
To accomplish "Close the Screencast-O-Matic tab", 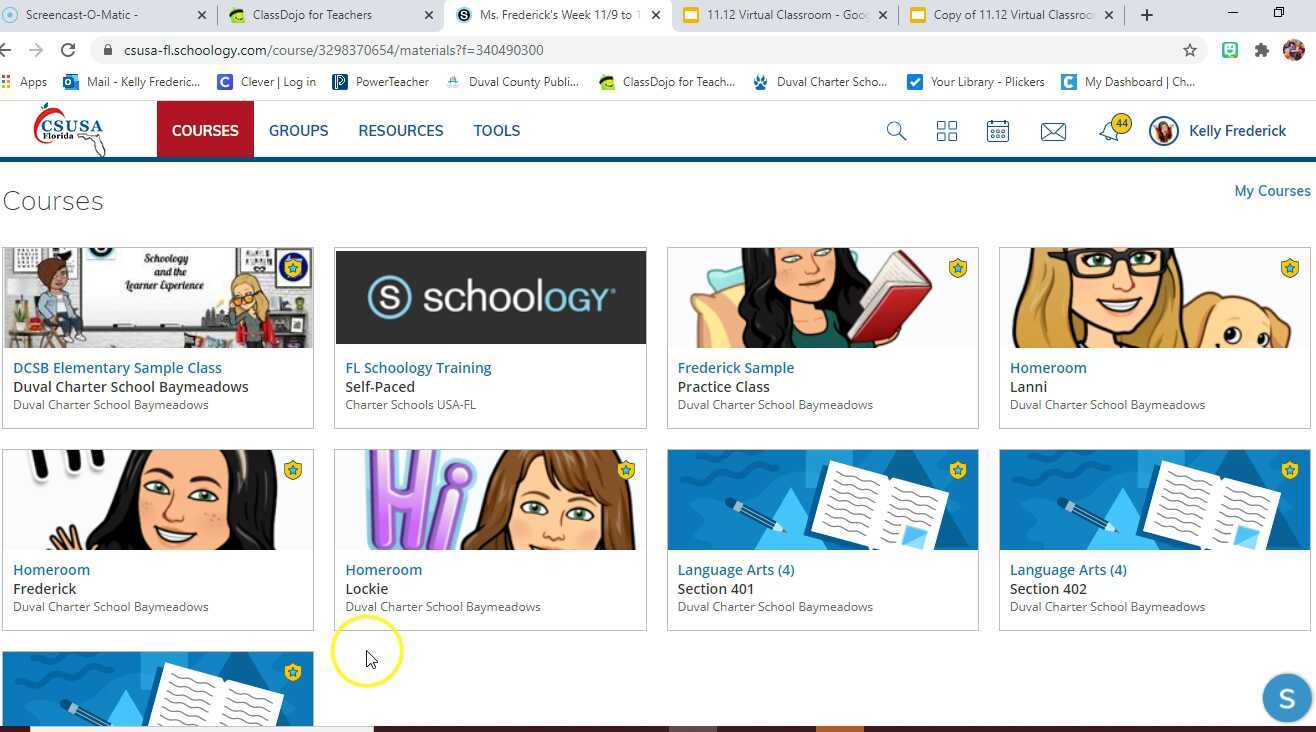I will [x=201, y=15].
